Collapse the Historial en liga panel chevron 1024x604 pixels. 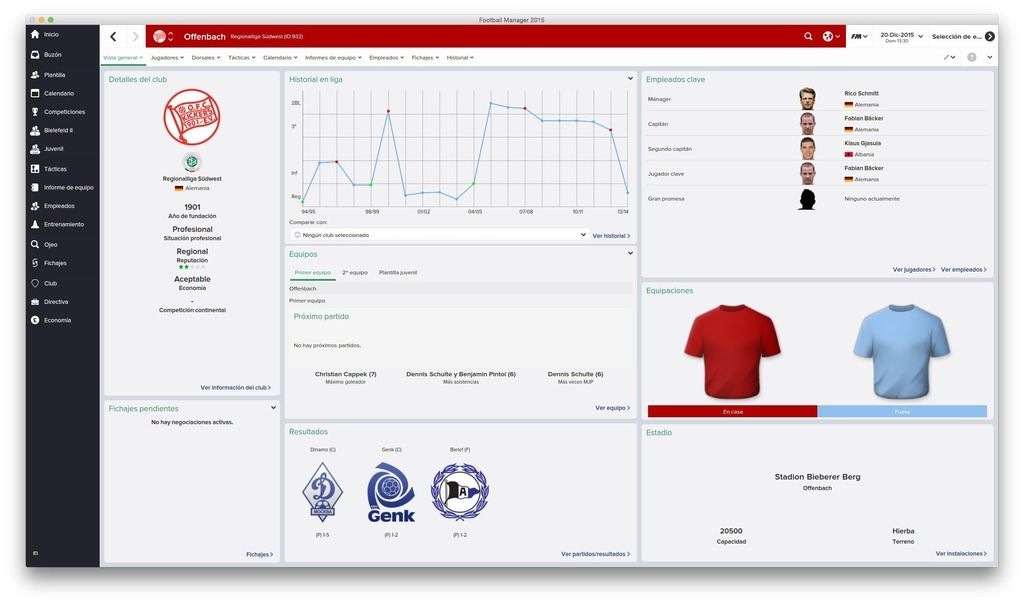(x=630, y=78)
